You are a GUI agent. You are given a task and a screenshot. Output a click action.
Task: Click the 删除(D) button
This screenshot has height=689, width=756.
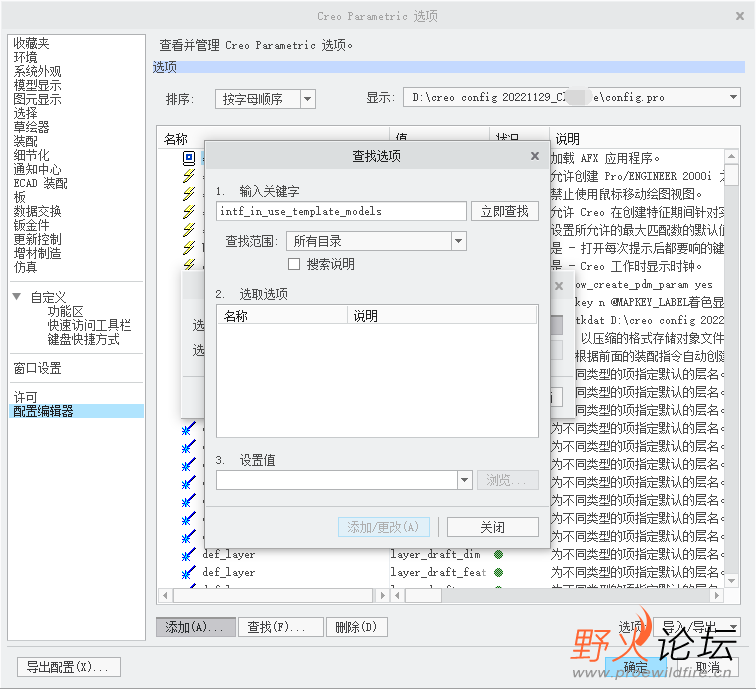pyautogui.click(x=357, y=627)
